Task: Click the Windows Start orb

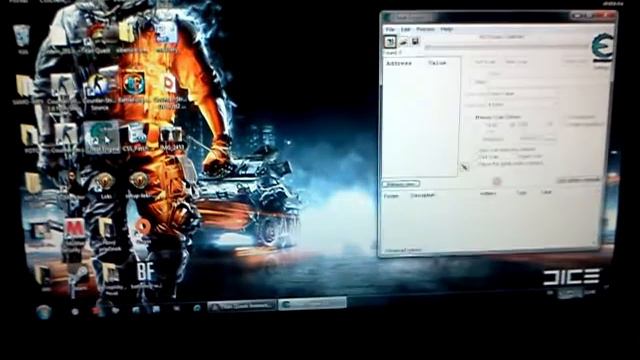Action: (x=43, y=312)
